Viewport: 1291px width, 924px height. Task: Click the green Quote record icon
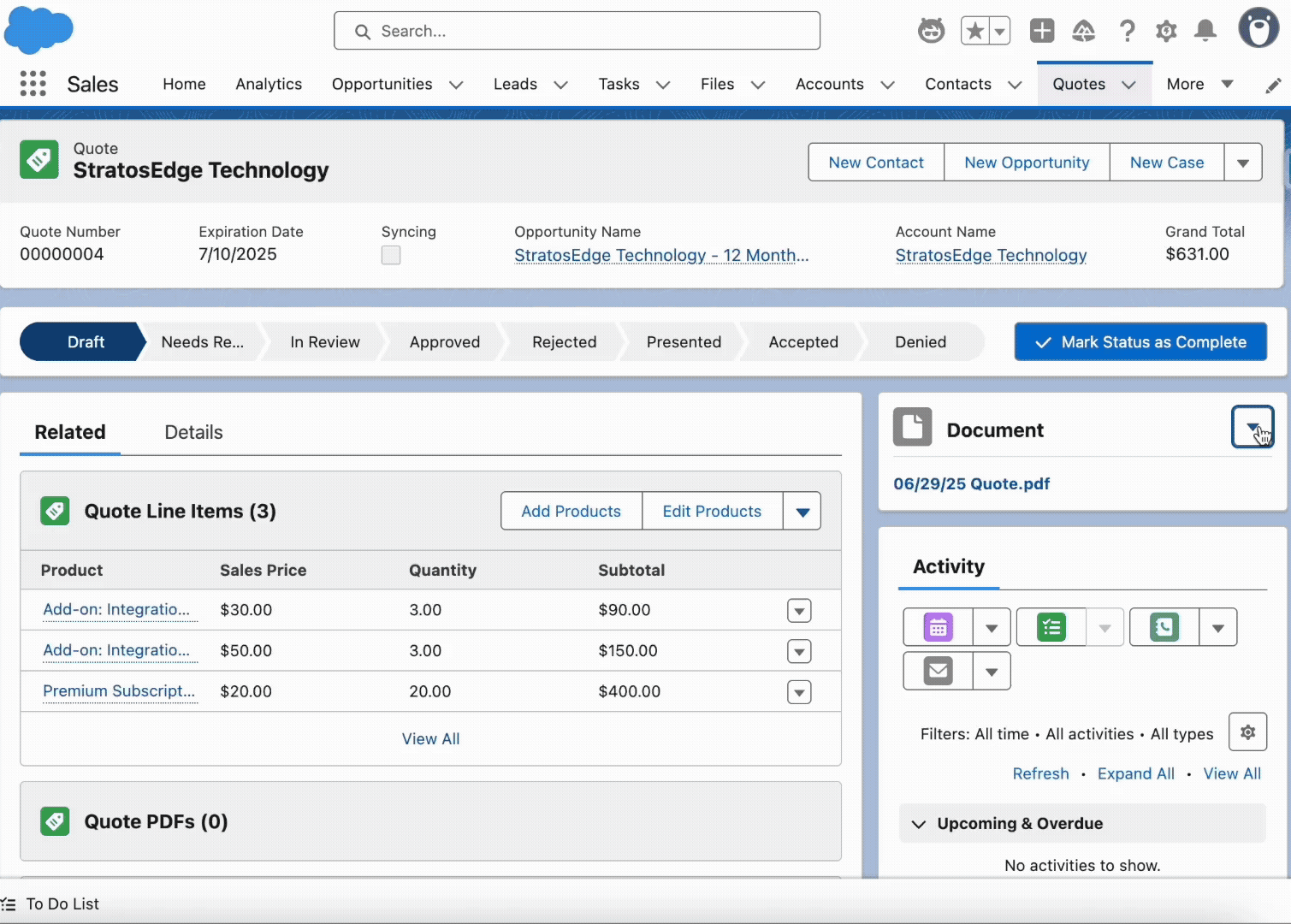pos(39,160)
